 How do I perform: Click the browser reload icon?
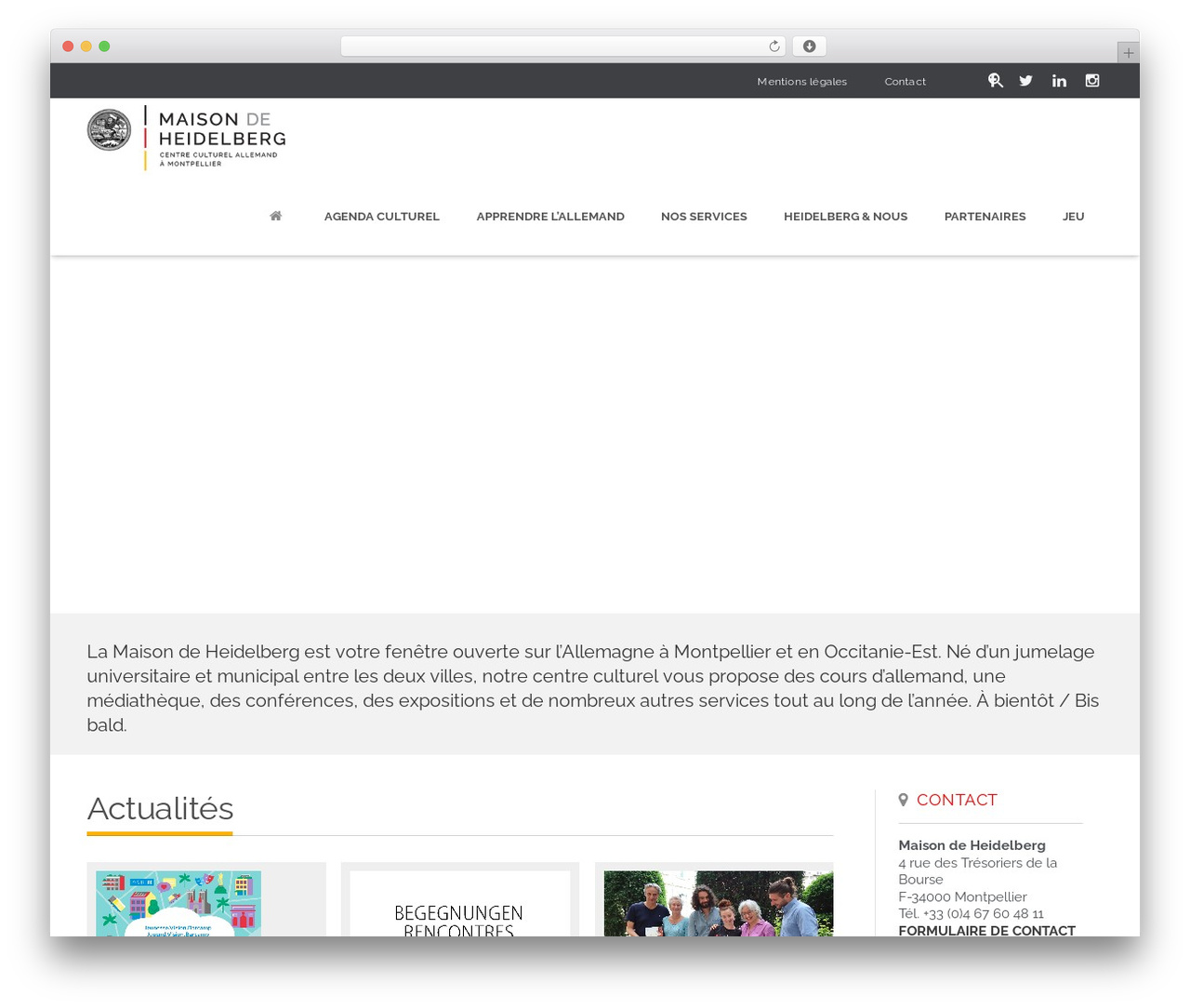pyautogui.click(x=774, y=46)
